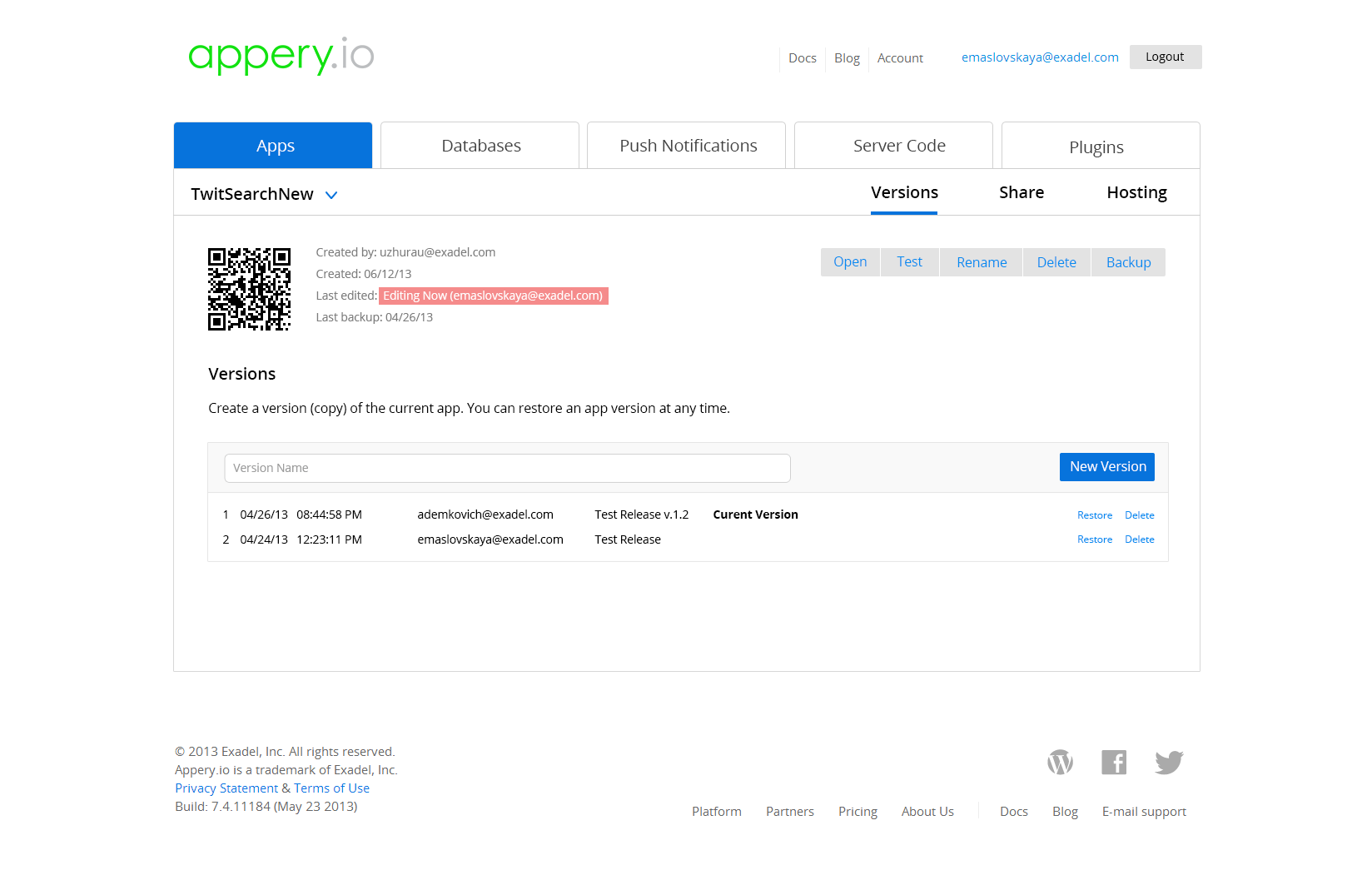The image size is (1372, 870).
Task: Open the Privacy Statement link
Action: 226,788
